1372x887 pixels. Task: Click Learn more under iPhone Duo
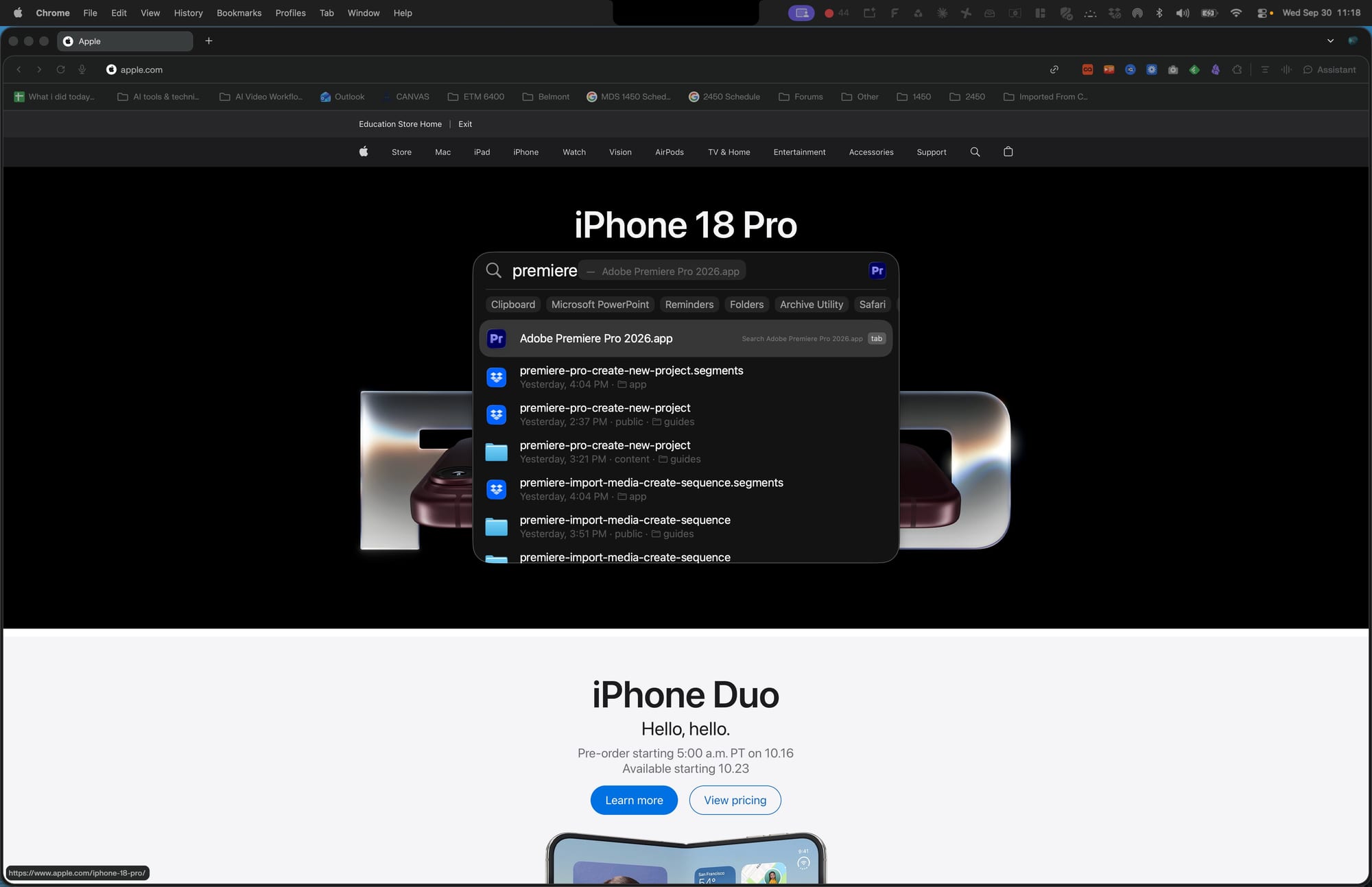click(x=634, y=800)
